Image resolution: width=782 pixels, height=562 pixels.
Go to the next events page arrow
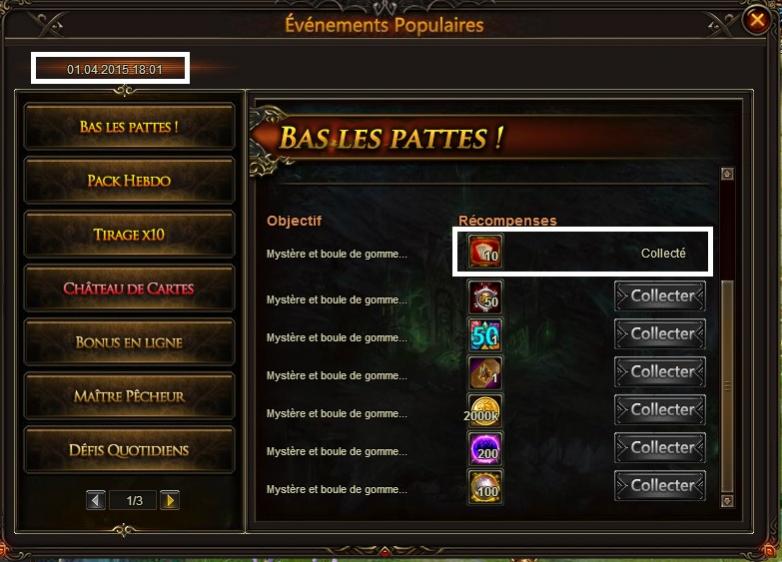[170, 500]
